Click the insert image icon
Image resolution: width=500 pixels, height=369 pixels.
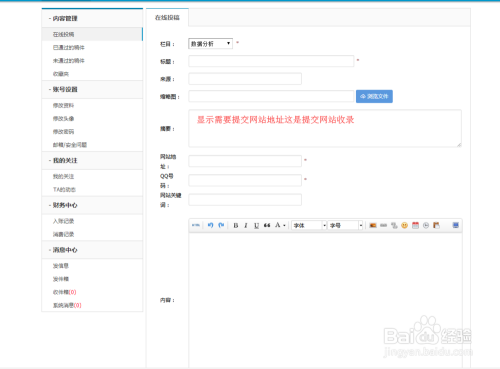(373, 225)
